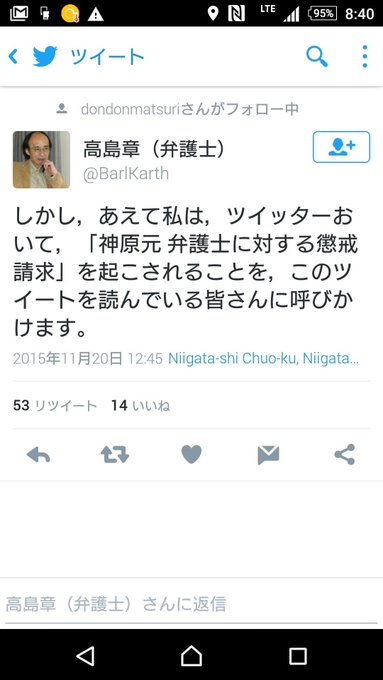Like the tweet with heart icon
This screenshot has height=680, width=383.
tap(191, 455)
